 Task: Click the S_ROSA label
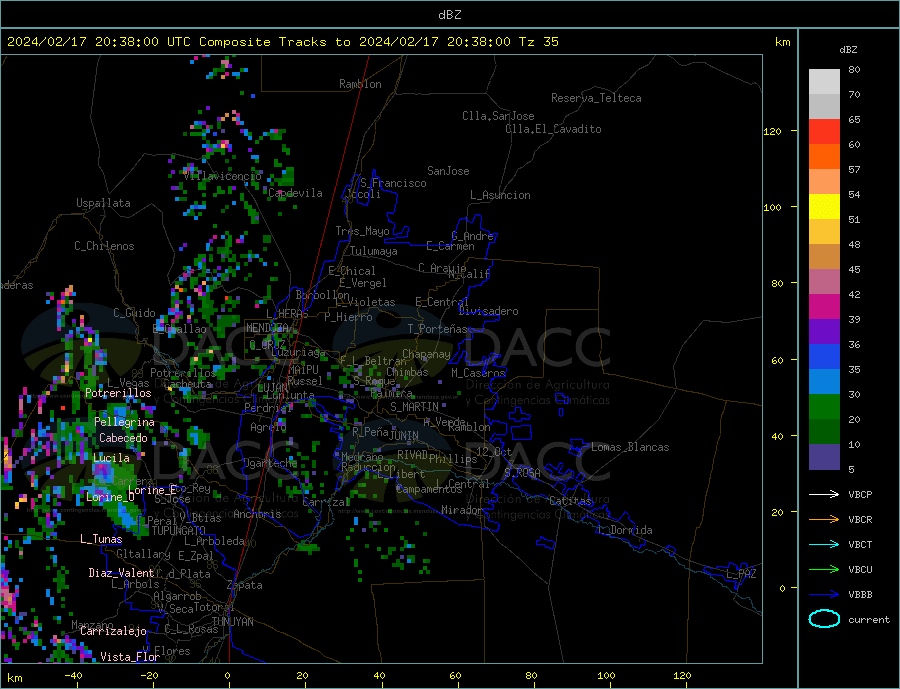tap(522, 473)
